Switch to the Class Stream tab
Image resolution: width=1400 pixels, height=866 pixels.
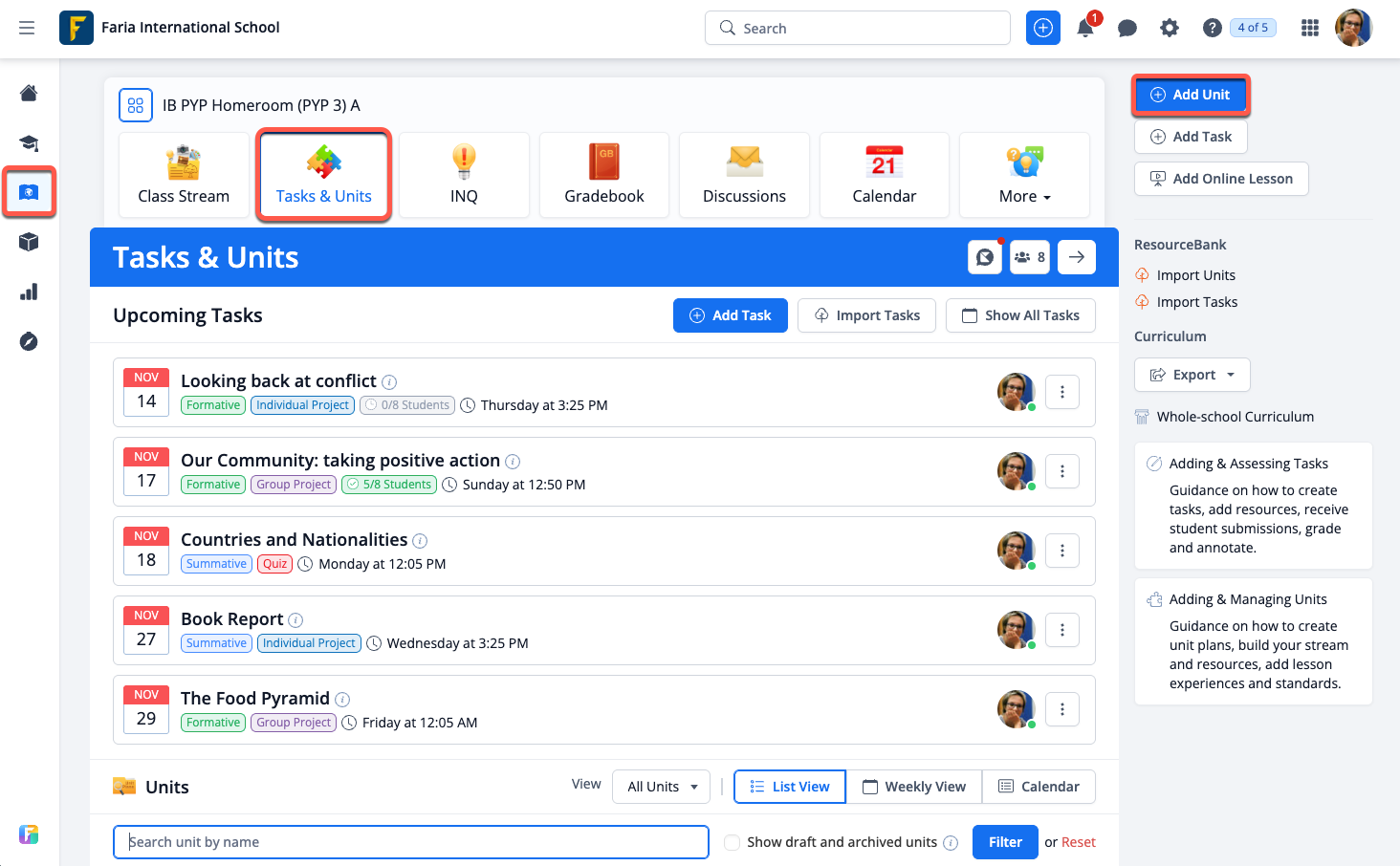[x=184, y=176]
